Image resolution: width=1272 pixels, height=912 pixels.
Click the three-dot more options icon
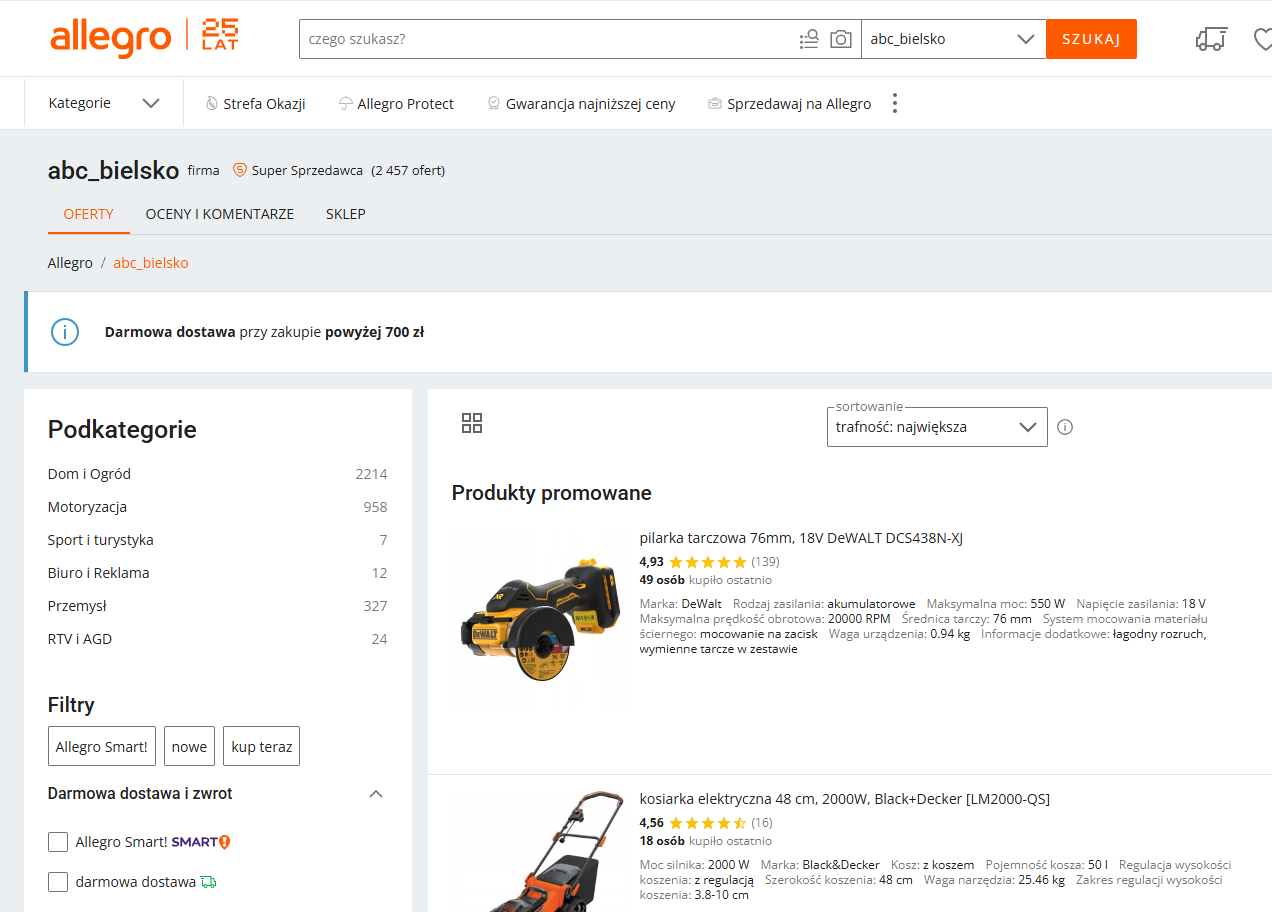pos(895,103)
